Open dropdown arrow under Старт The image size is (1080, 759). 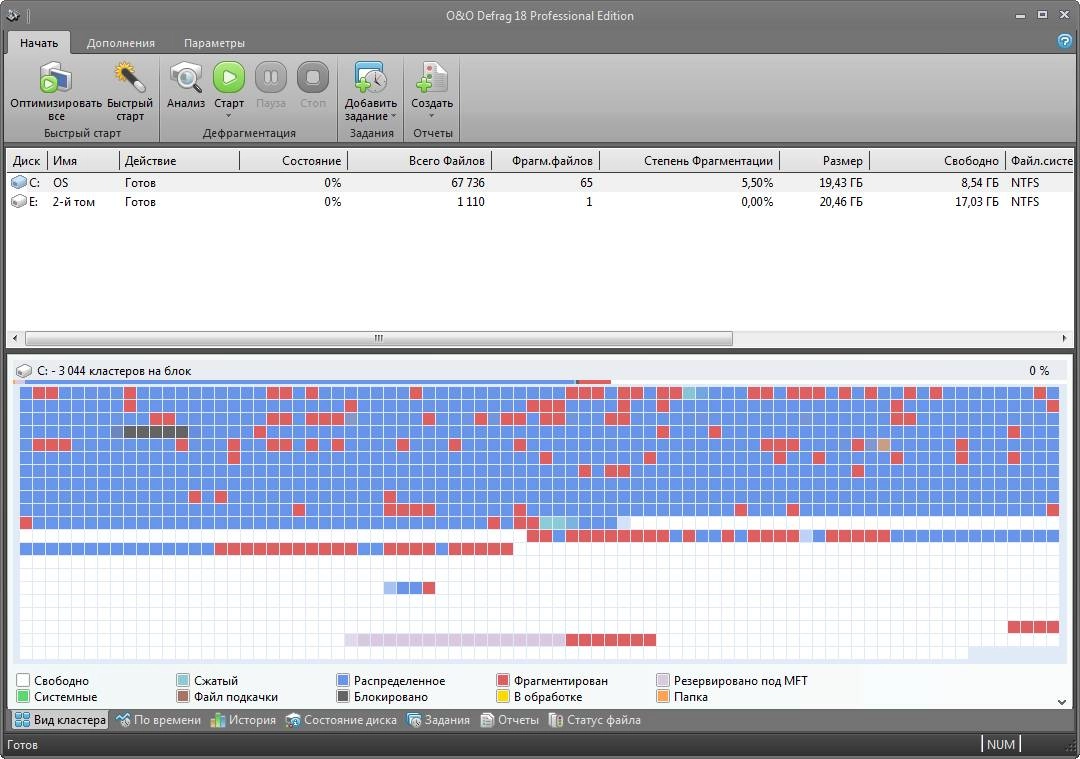tap(229, 116)
